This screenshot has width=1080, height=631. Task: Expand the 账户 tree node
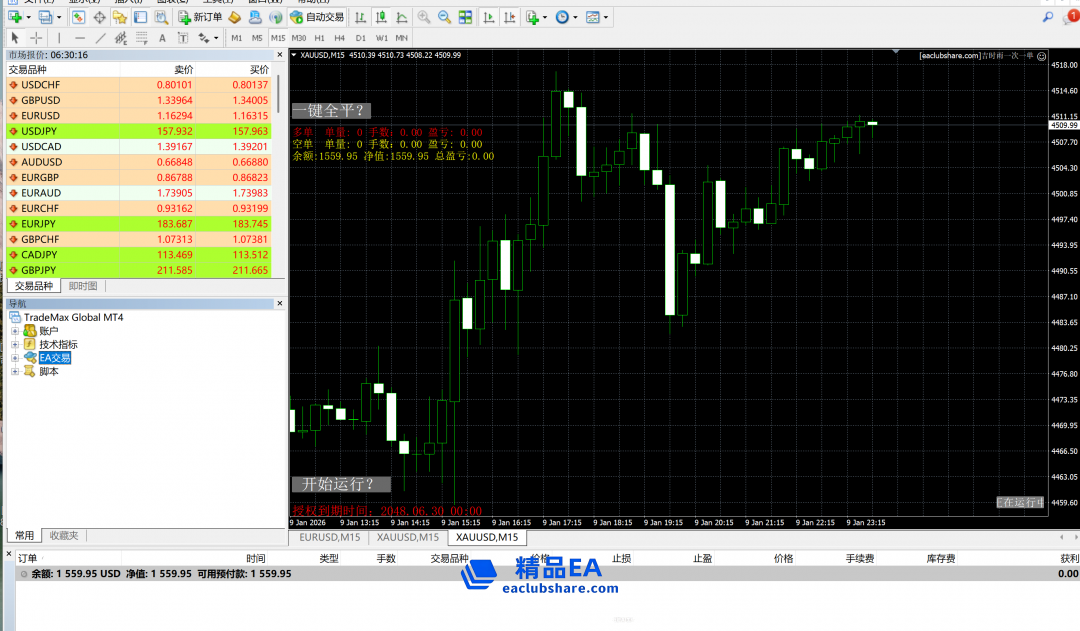click(x=15, y=331)
